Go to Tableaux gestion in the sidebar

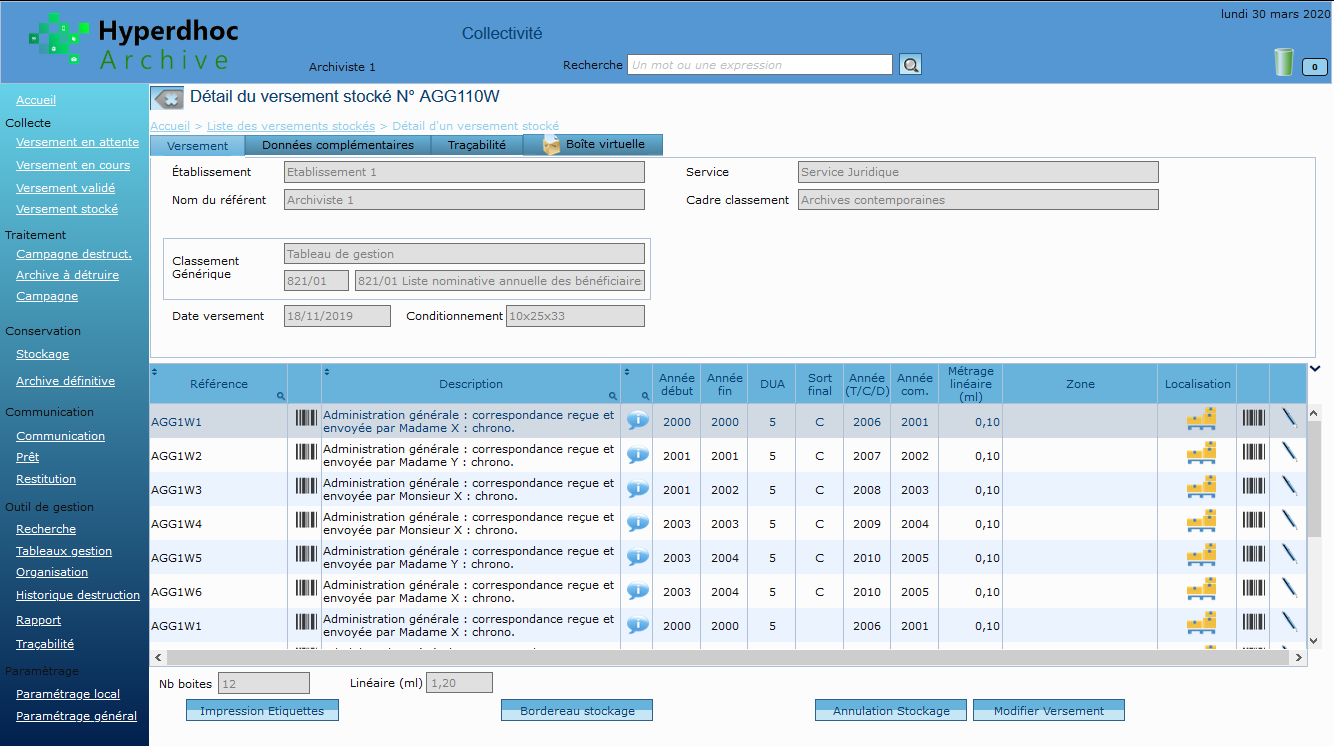[64, 551]
